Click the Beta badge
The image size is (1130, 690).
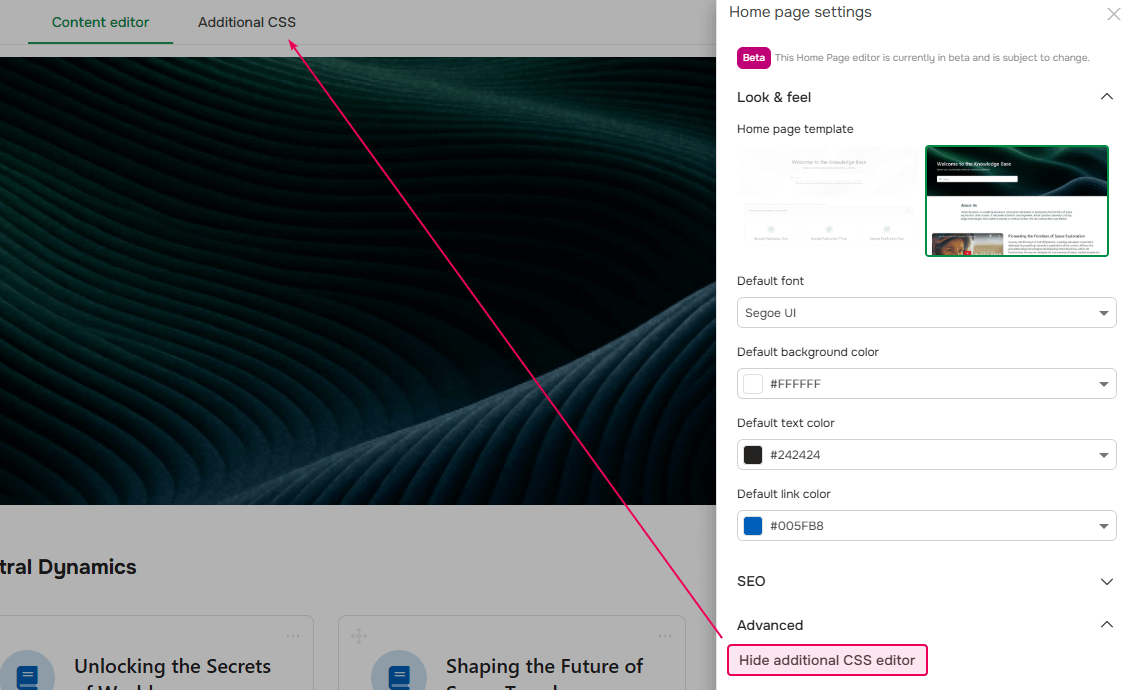(753, 57)
